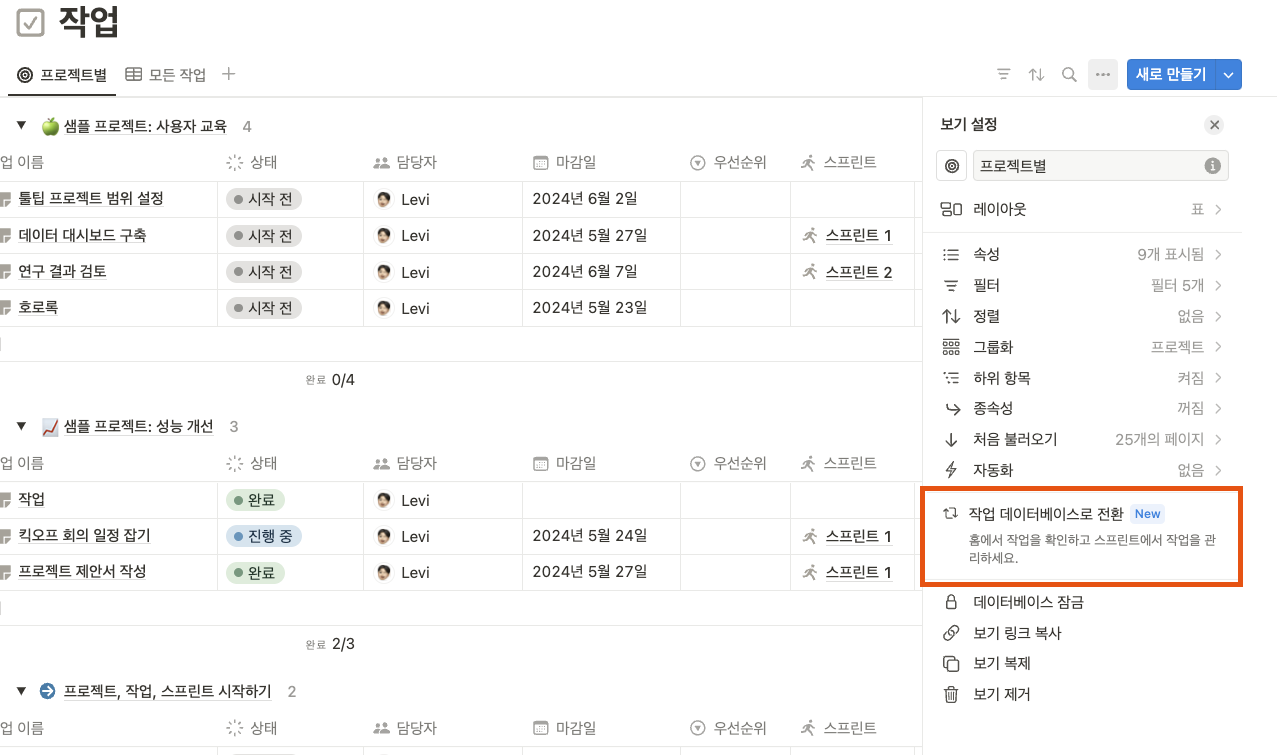Image resolution: width=1277 pixels, height=755 pixels.
Task: Click 보기 링크 복사
Action: [x=1082, y=634]
